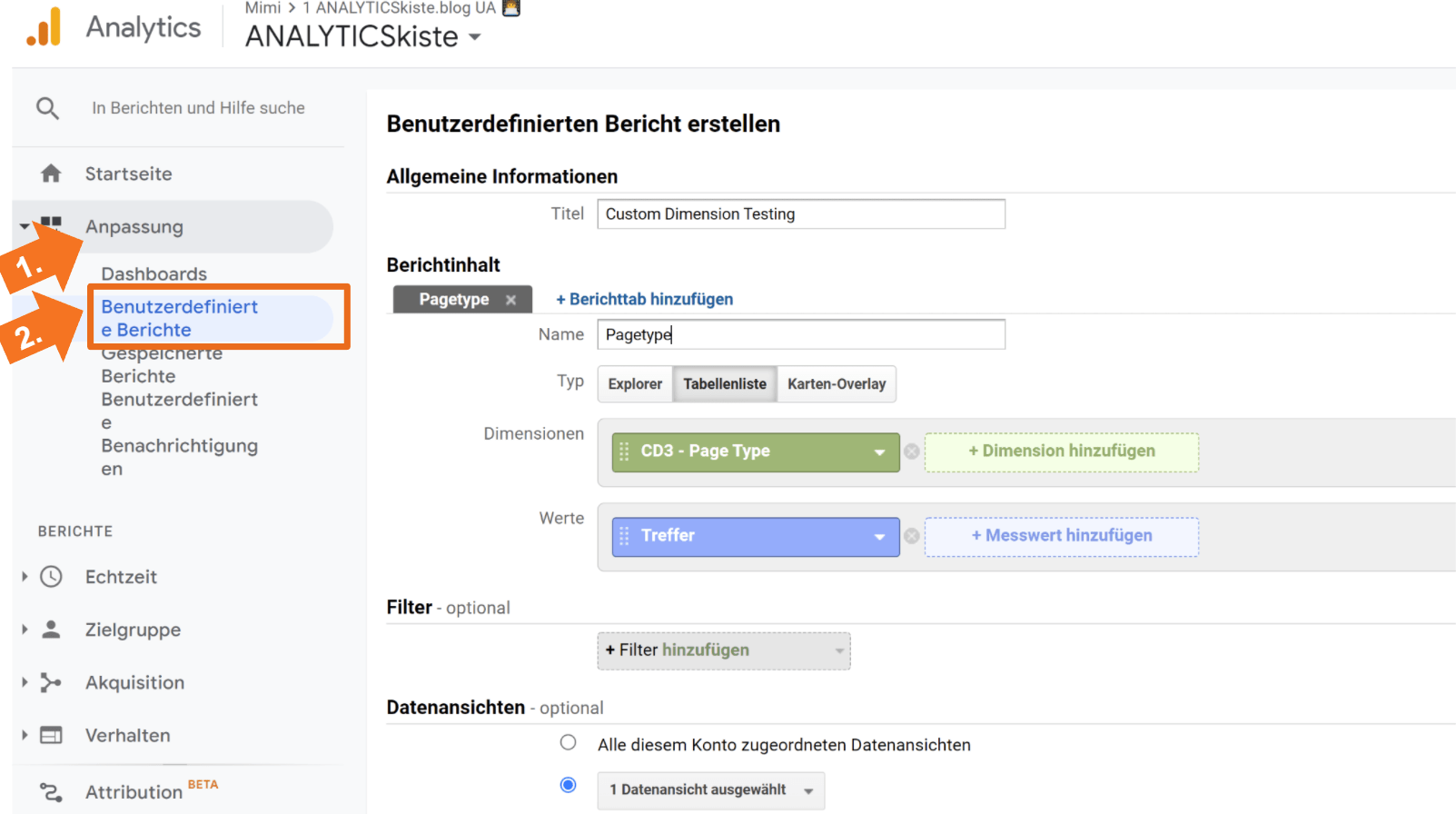Click + Dimension hinzufügen button
The image size is (1456, 814).
(x=1062, y=452)
